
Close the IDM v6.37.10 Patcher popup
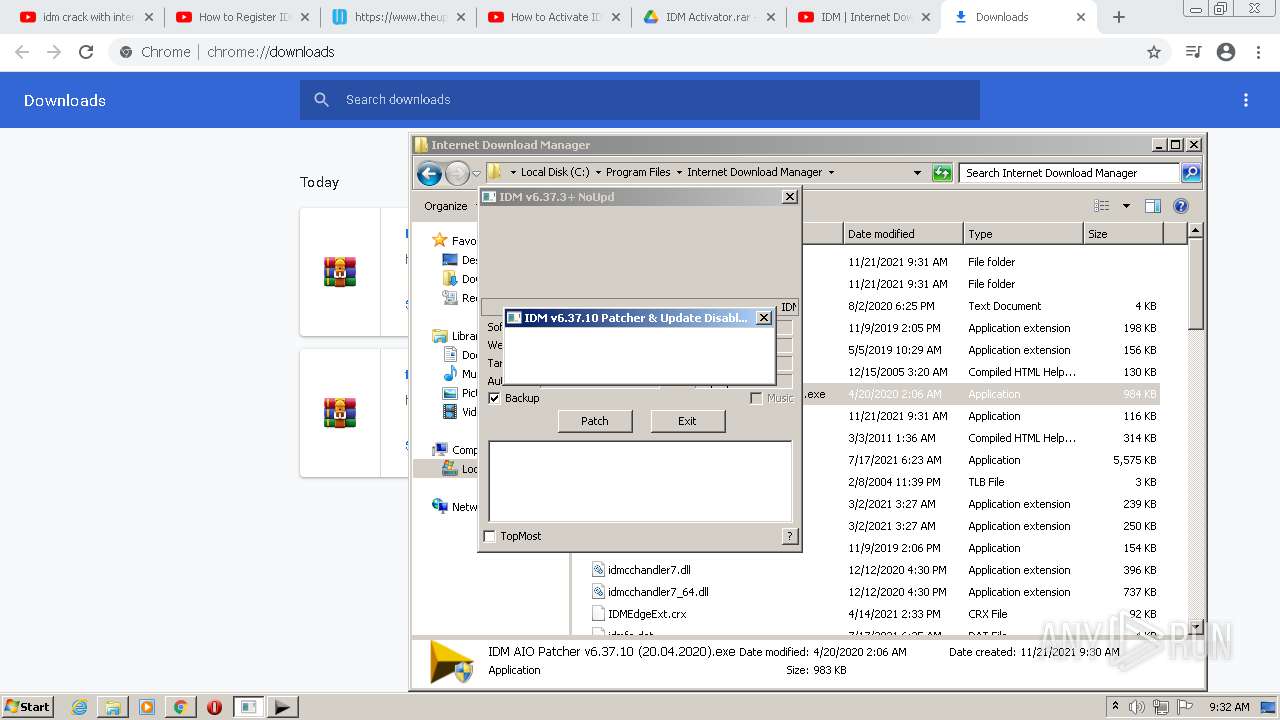[764, 318]
